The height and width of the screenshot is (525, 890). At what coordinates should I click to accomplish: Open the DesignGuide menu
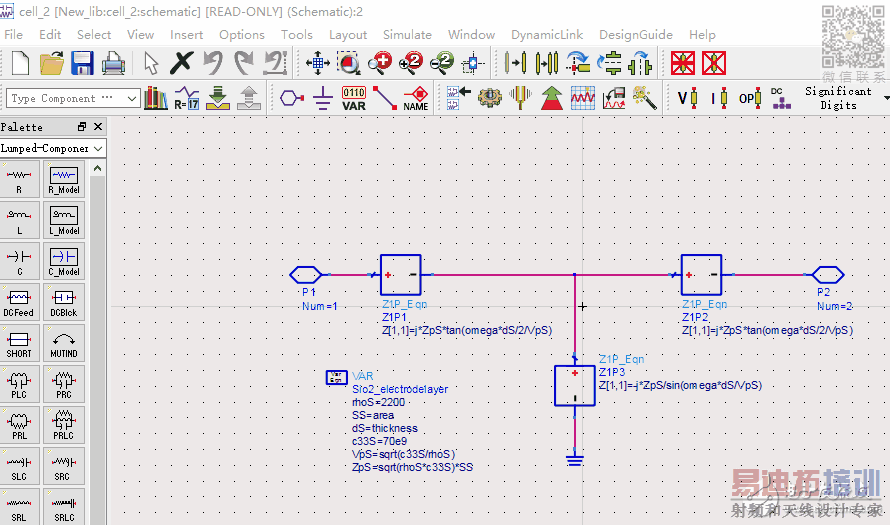click(x=636, y=35)
